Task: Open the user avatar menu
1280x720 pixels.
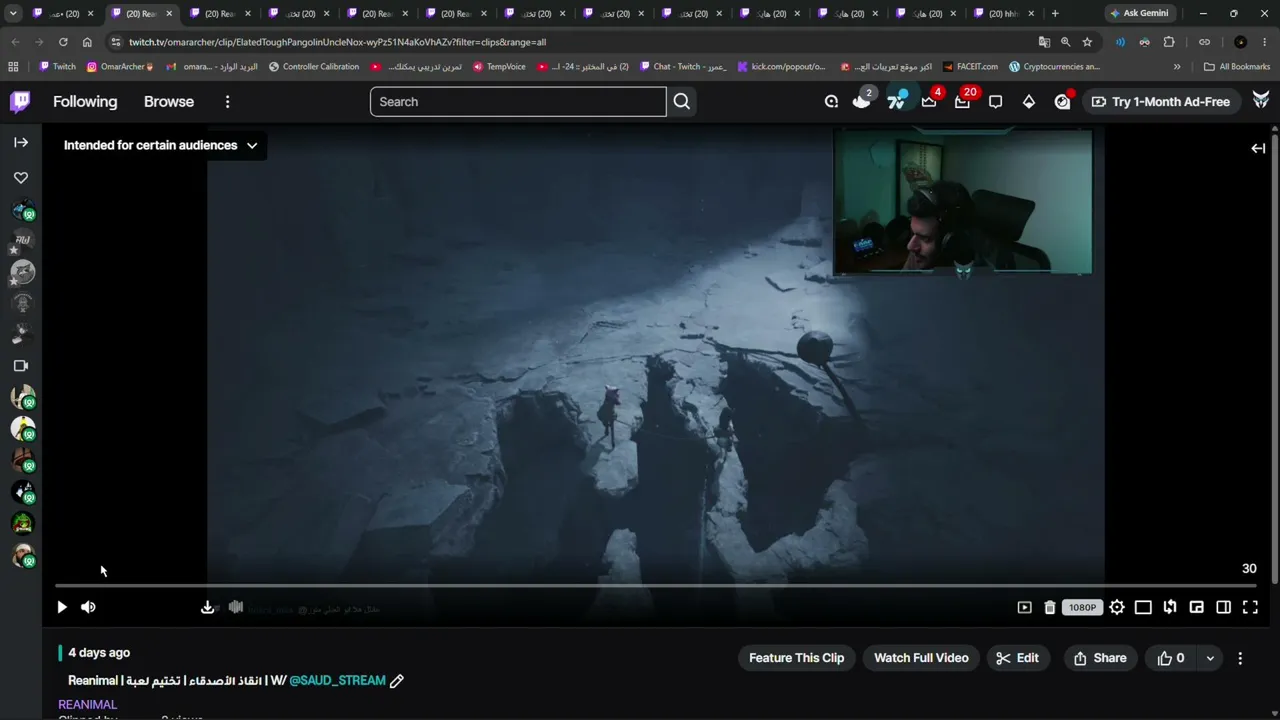Action: (1261, 101)
